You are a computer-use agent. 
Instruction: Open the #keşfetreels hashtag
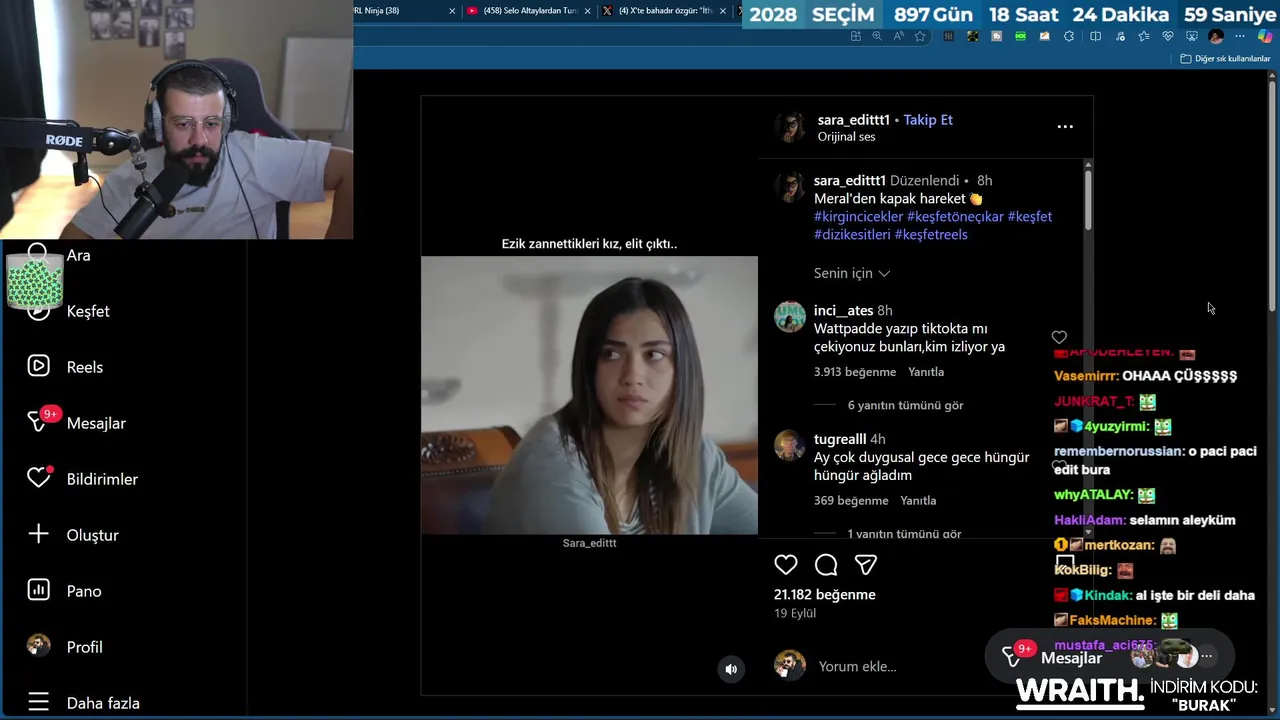coord(931,235)
